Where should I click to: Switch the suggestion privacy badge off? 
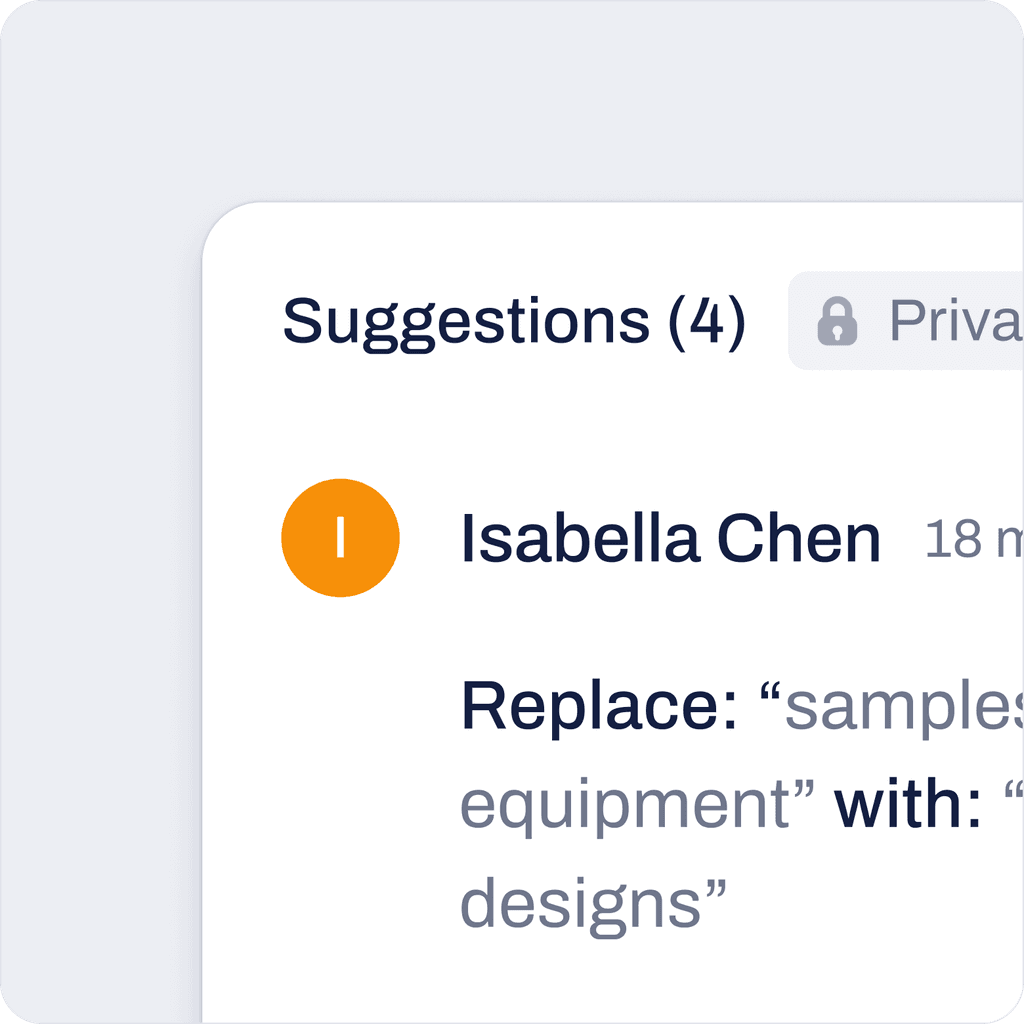pos(910,322)
